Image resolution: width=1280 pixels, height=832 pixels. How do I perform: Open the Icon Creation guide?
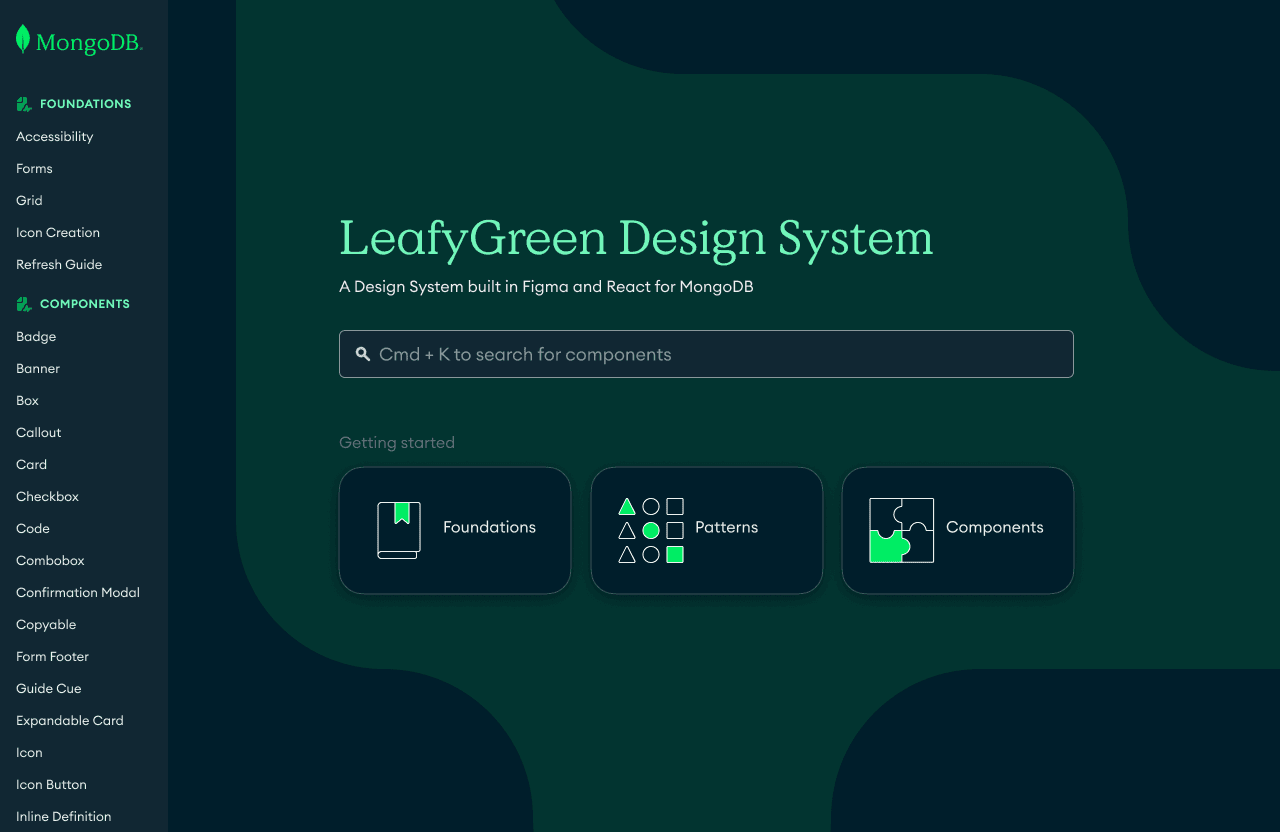point(57,232)
